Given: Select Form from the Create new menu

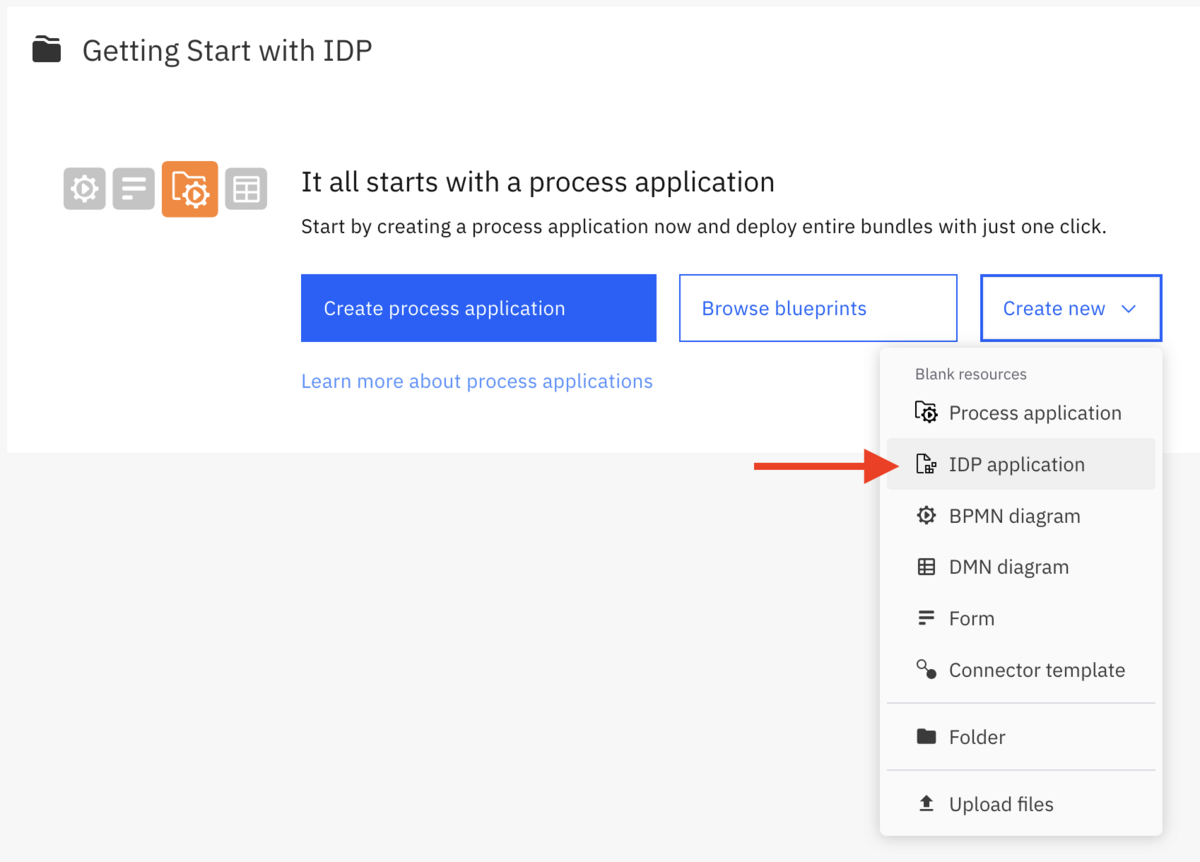Looking at the screenshot, I should tap(1021, 618).
